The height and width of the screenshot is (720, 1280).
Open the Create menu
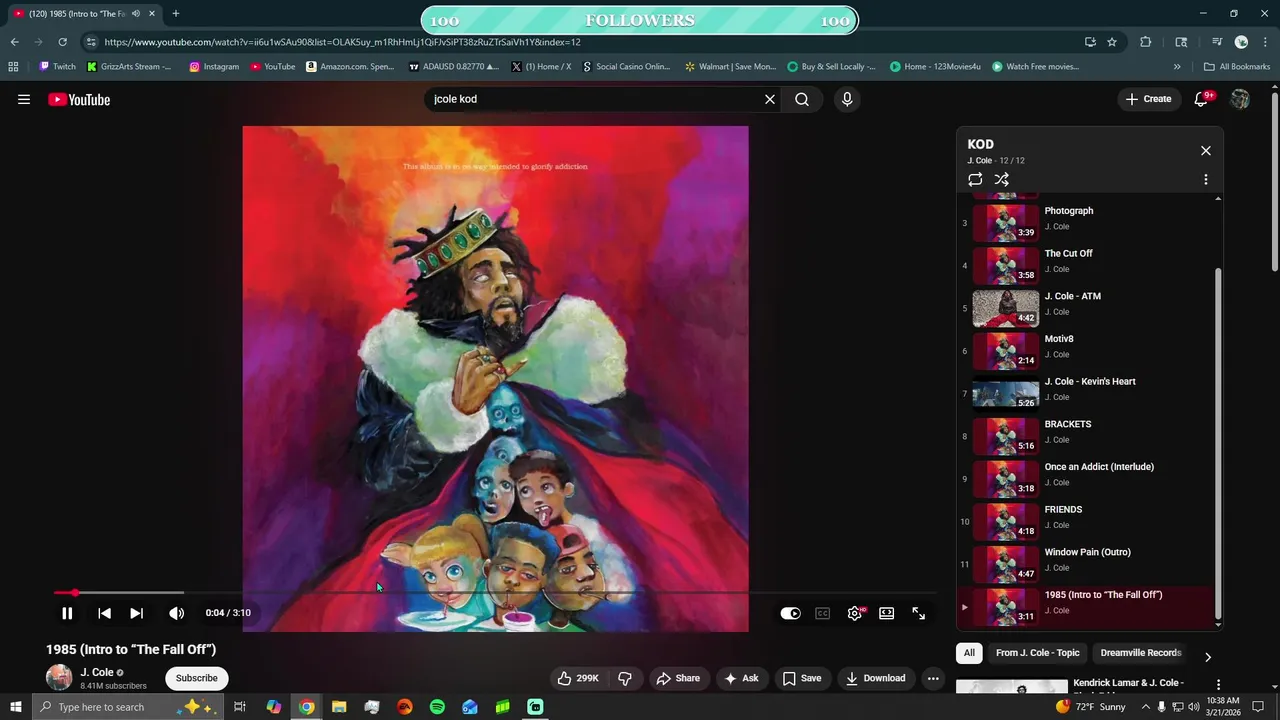coord(1148,99)
